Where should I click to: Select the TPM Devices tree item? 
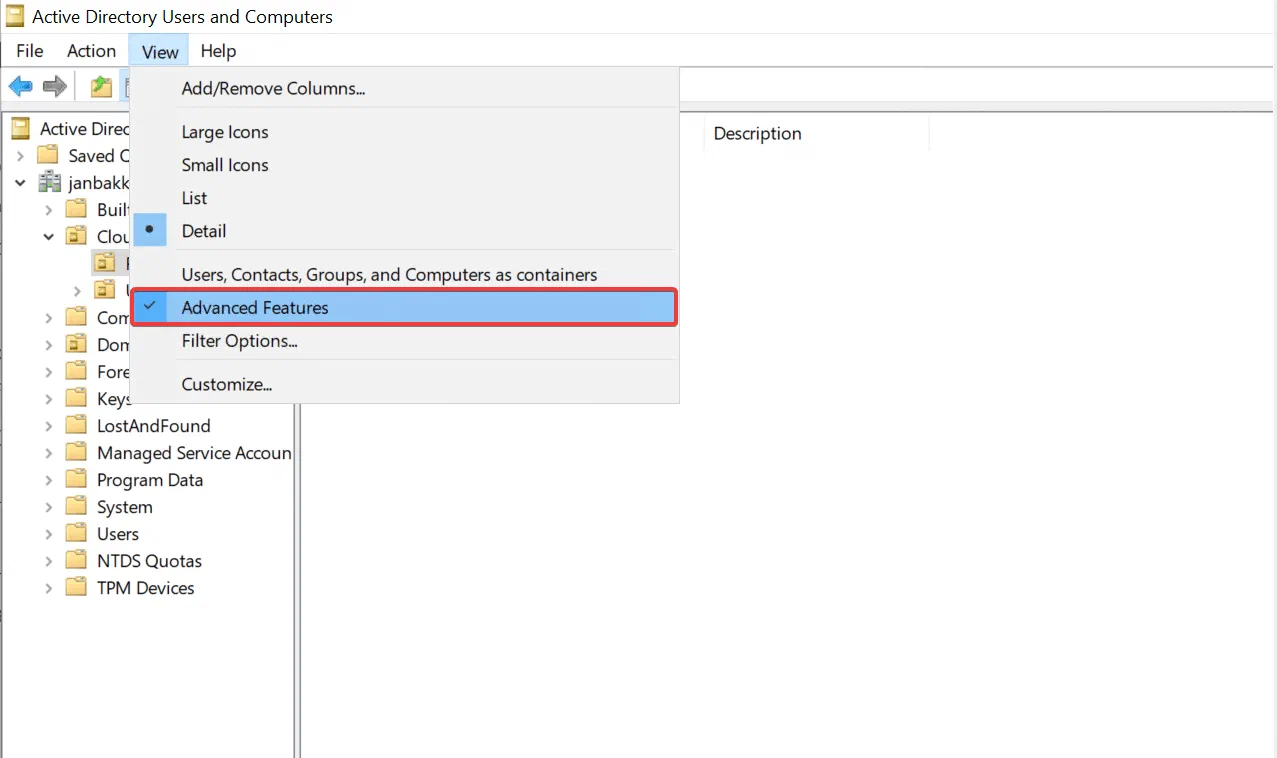click(146, 588)
